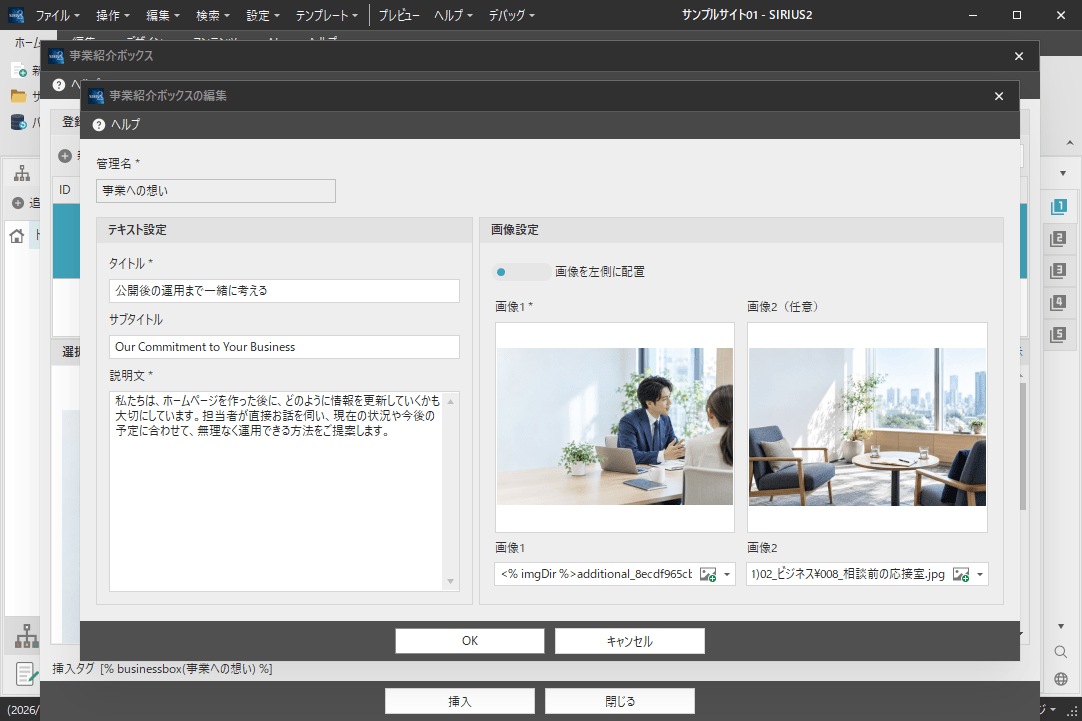The image size is (1082, 721).
Task: Open 編集 menu
Action: click(163, 15)
